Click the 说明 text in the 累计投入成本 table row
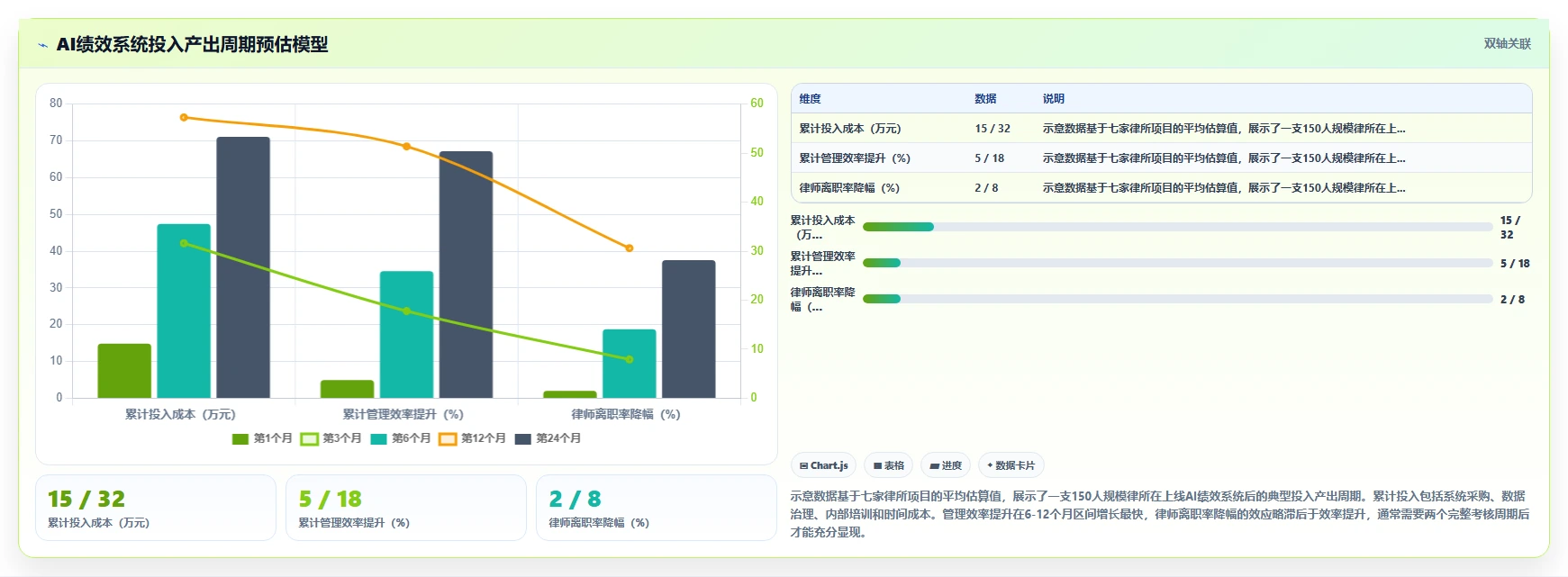The width and height of the screenshot is (1568, 577). (1224, 129)
